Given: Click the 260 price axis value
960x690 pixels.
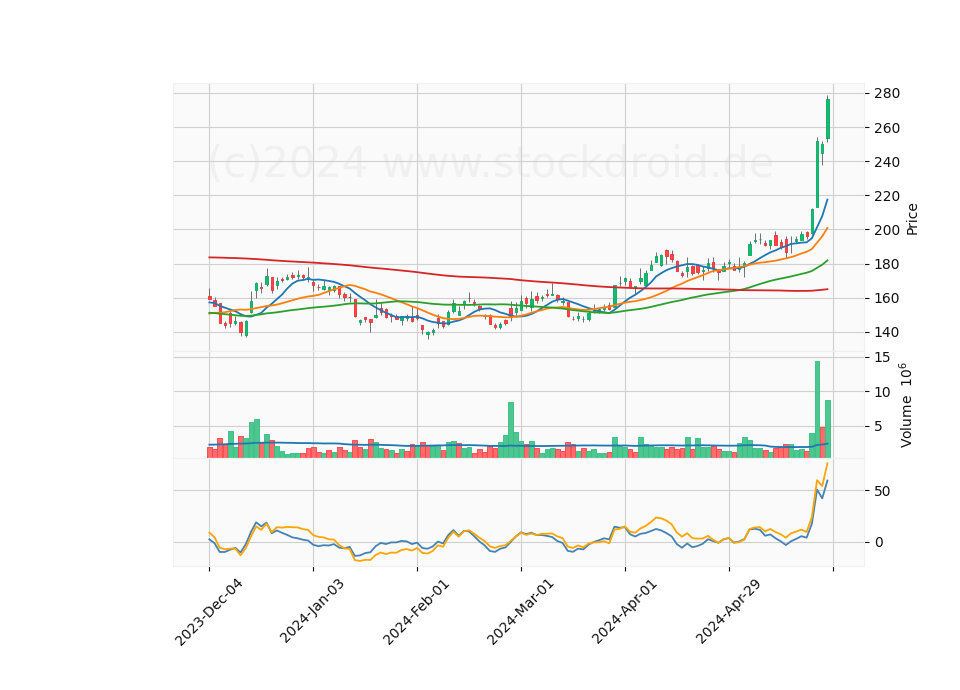Looking at the screenshot, I should (x=887, y=128).
